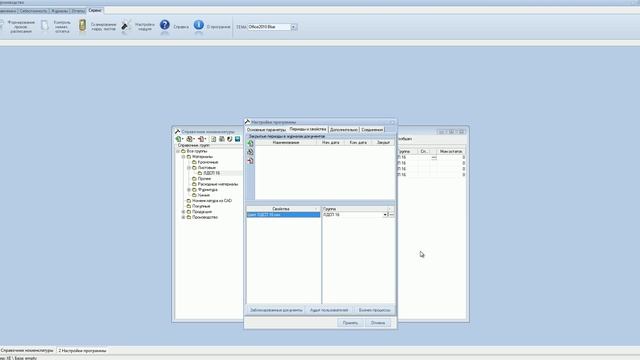
Task: Collapse the Листовые tree node
Action: pos(189,168)
